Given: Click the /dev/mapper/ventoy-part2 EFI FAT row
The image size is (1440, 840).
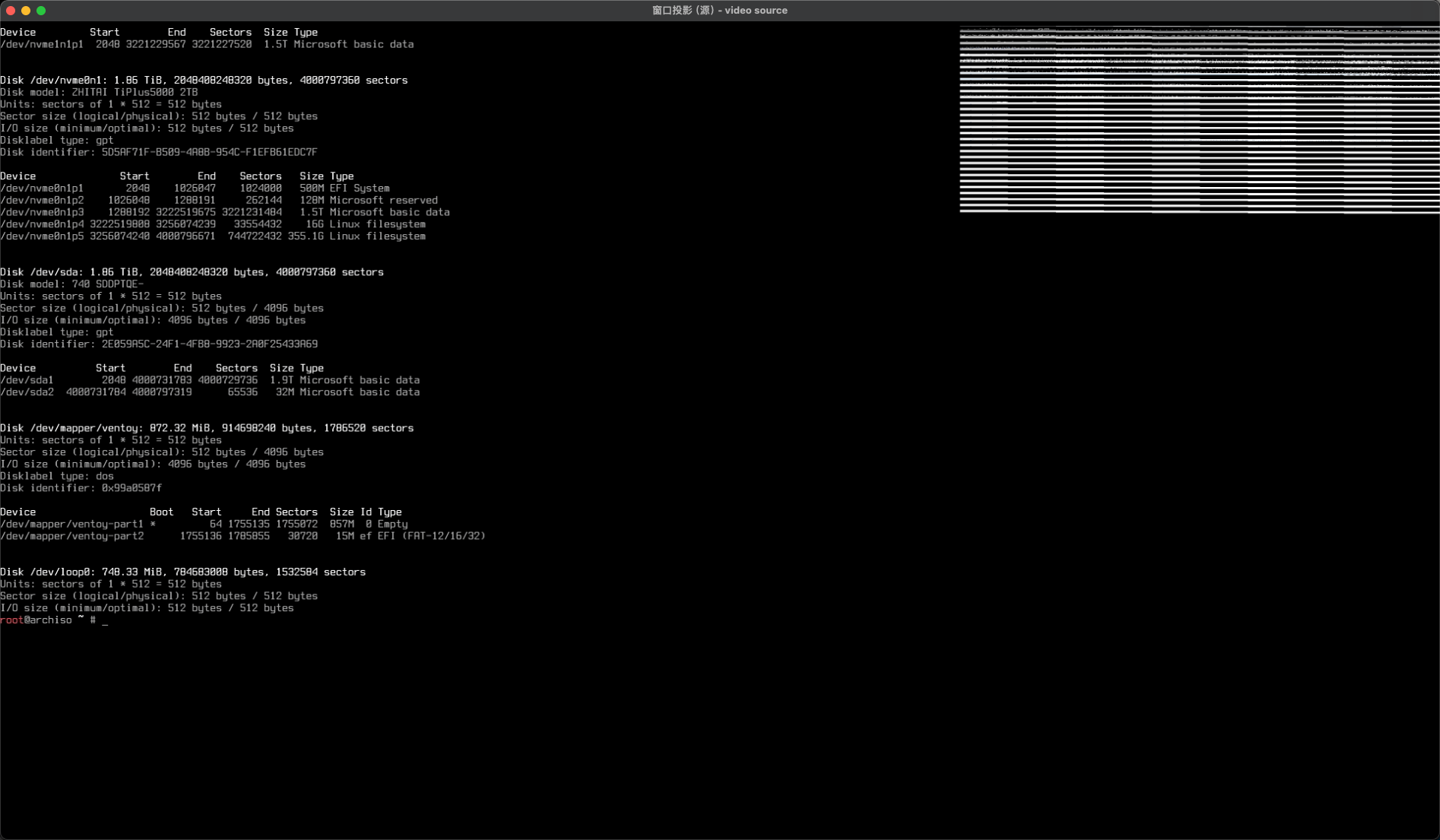Looking at the screenshot, I should click(x=243, y=537).
